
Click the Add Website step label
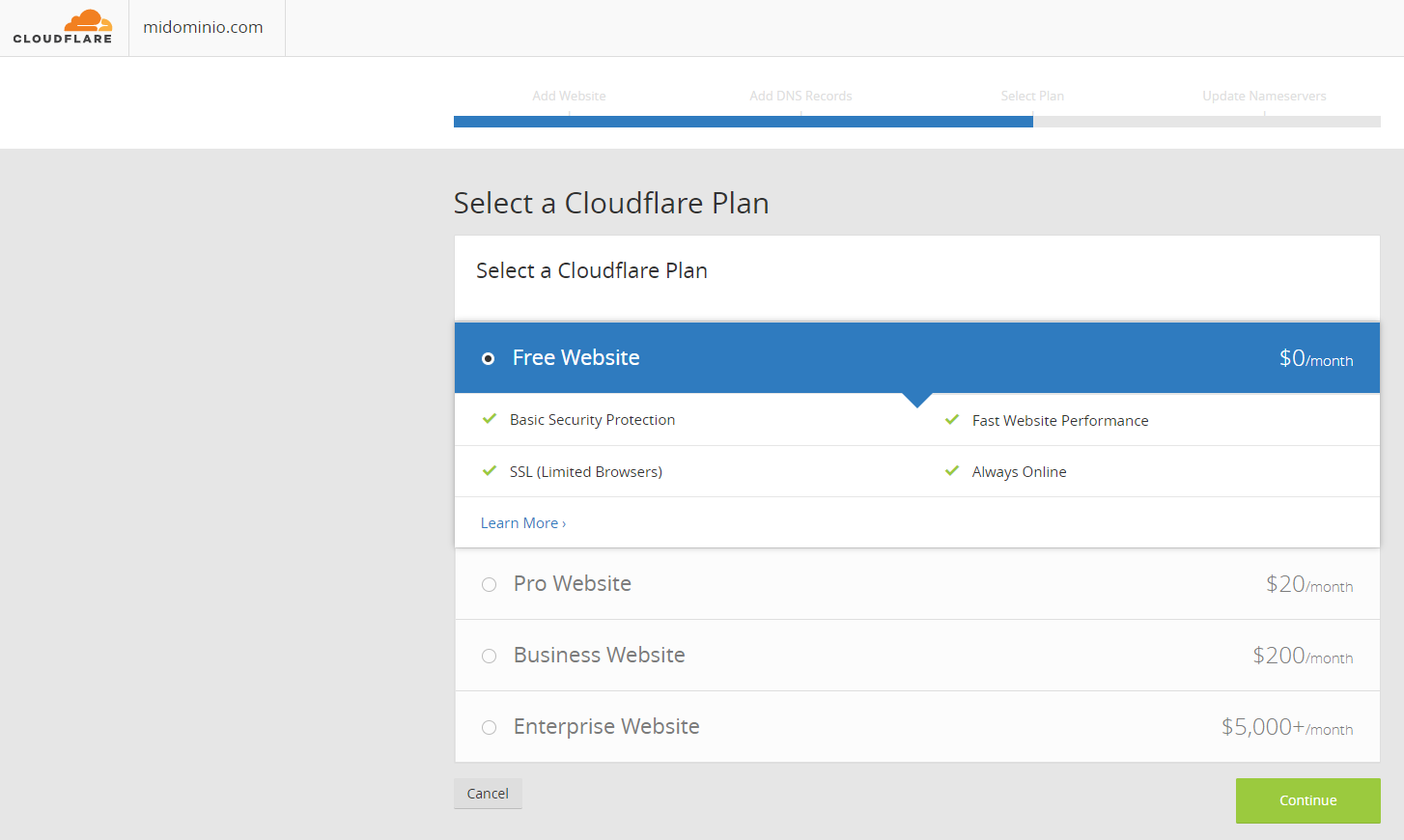coord(569,96)
